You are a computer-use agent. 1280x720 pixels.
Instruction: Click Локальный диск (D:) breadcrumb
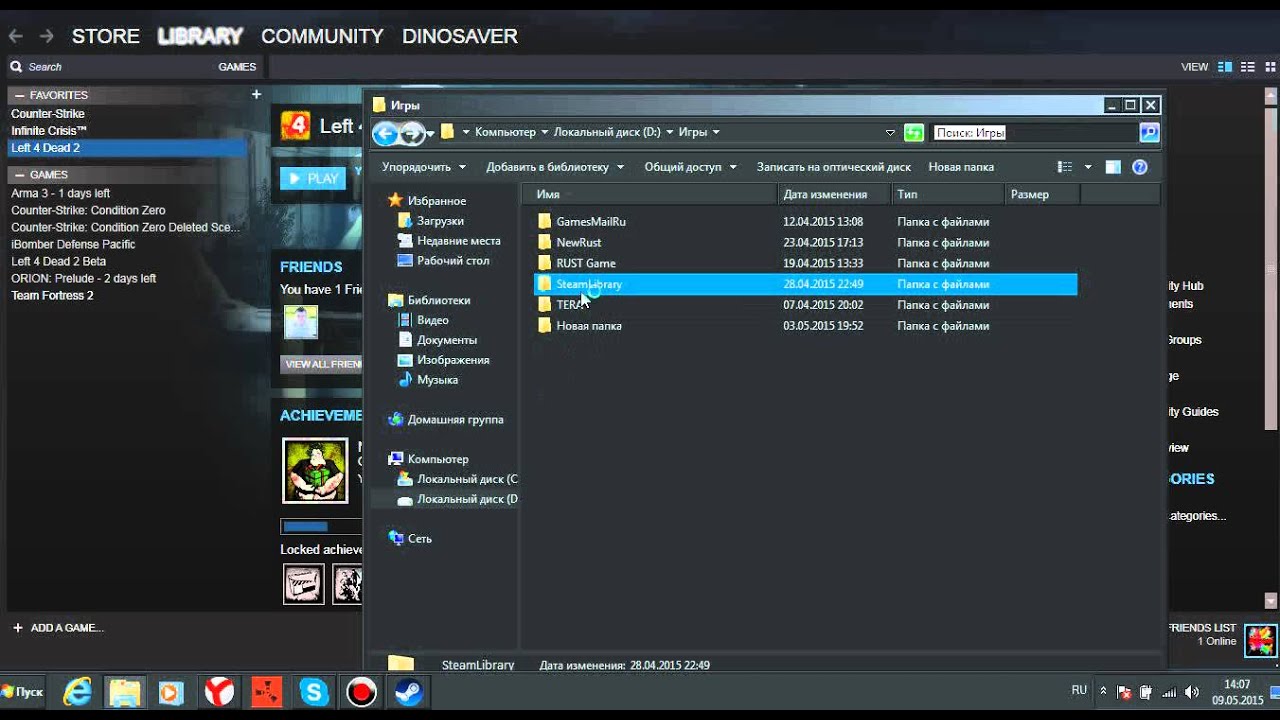pos(606,132)
